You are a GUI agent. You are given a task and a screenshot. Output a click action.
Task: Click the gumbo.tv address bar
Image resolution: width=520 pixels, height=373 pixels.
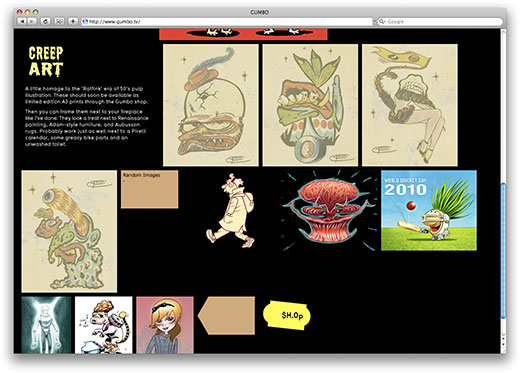(227, 22)
